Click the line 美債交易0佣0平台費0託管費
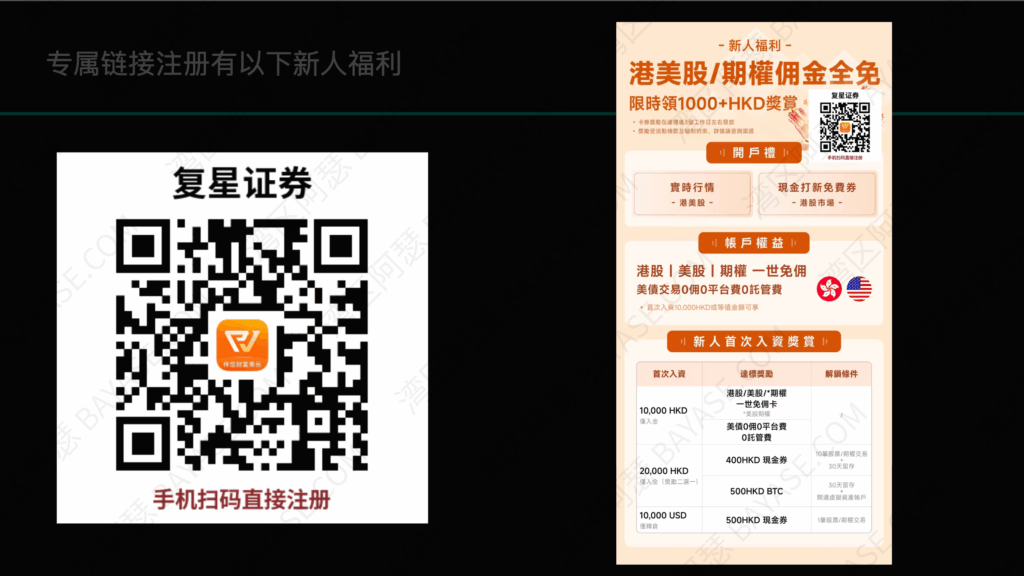The height and width of the screenshot is (576, 1024). tap(709, 289)
